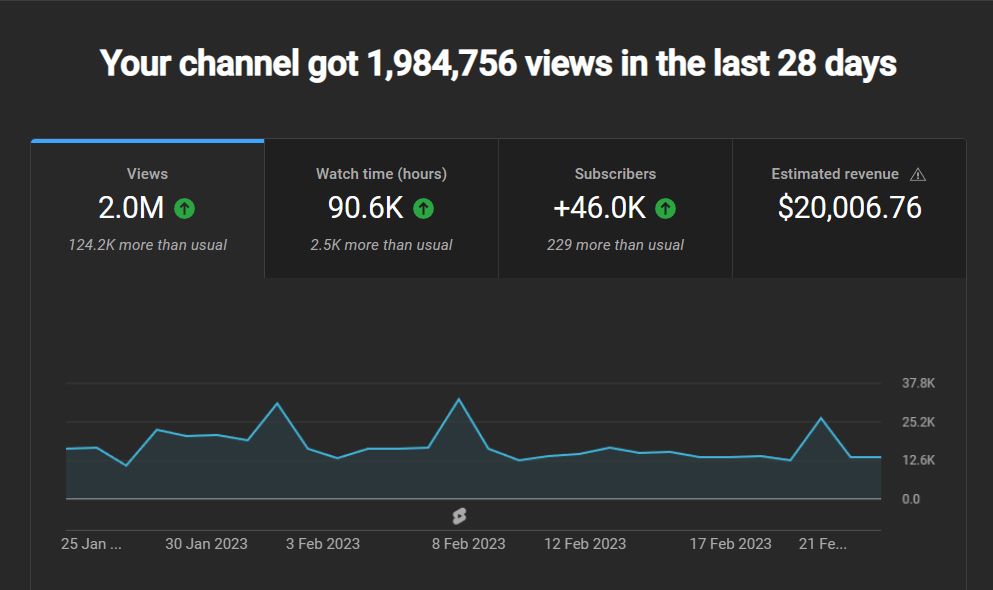Click green up arrow next to 90.6K

pos(424,208)
